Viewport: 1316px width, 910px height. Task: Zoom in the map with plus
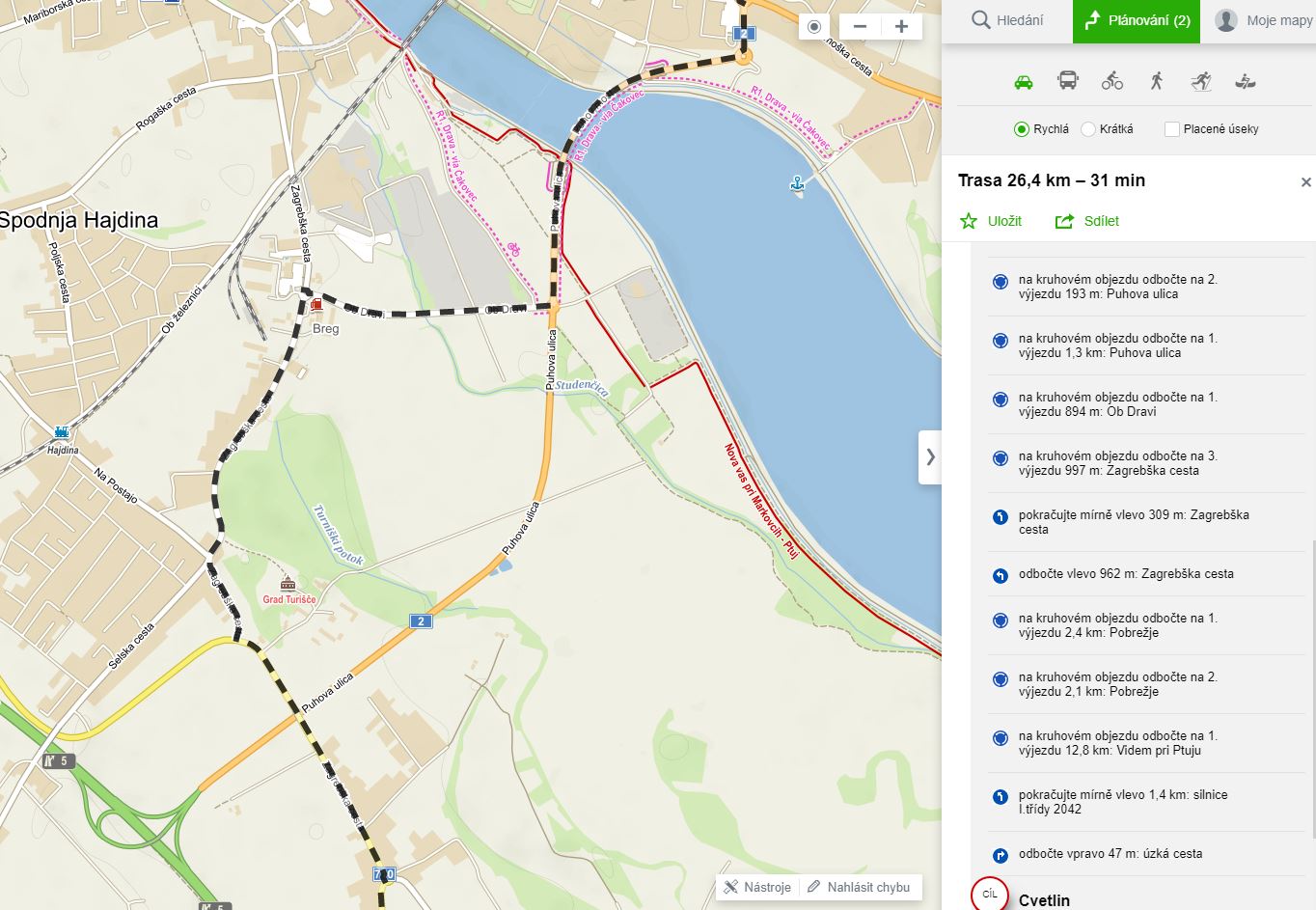point(901,27)
